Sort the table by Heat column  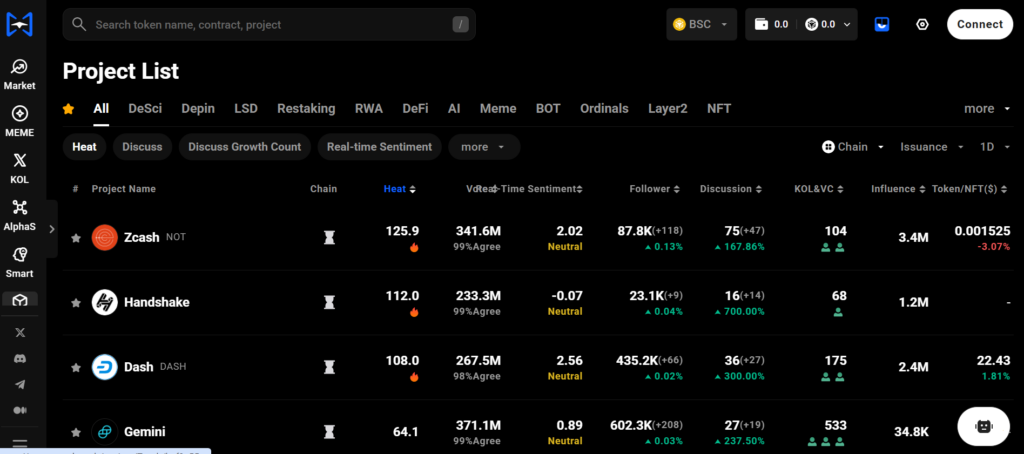(x=399, y=189)
